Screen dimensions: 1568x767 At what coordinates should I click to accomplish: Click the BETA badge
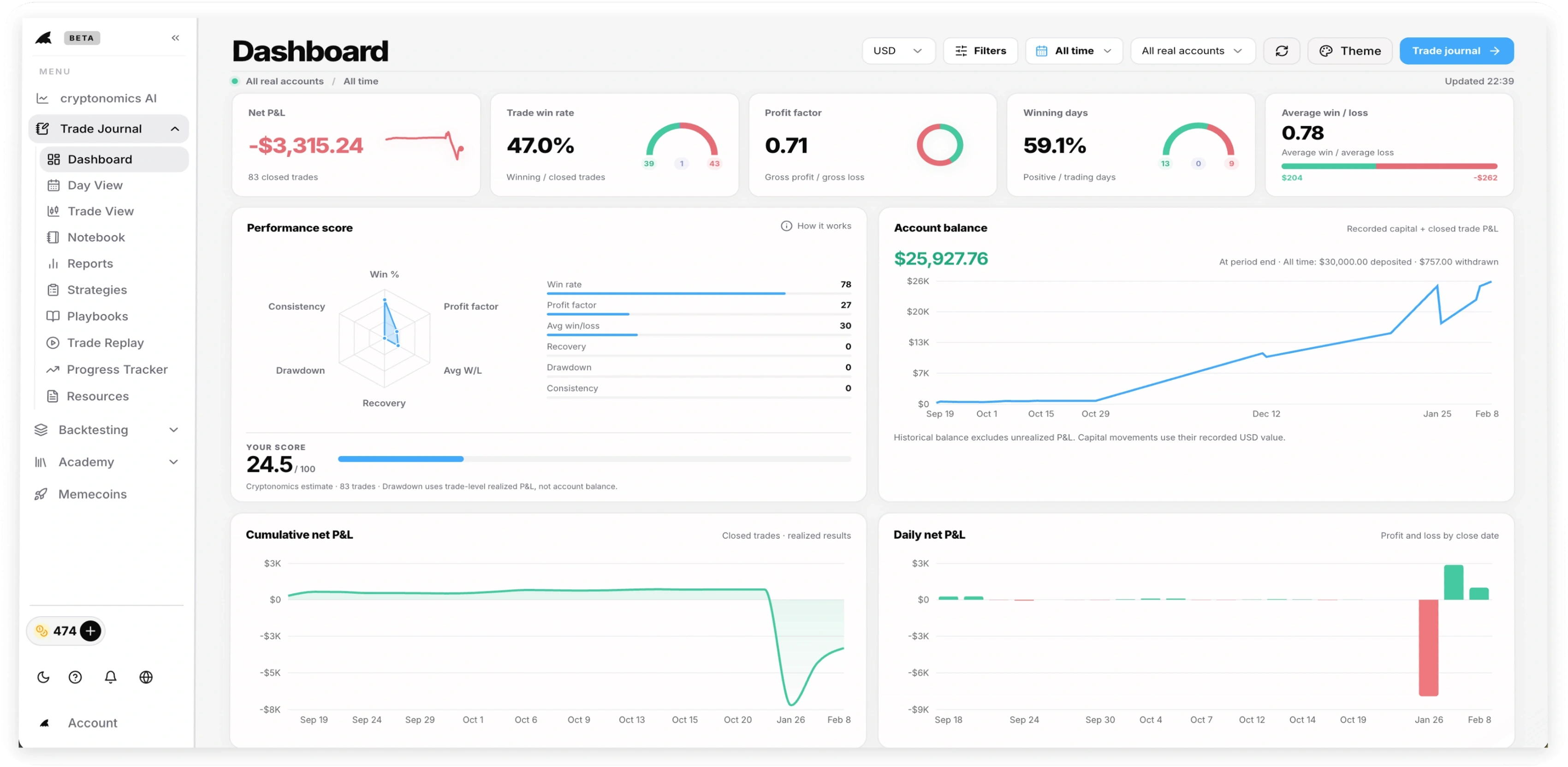82,38
